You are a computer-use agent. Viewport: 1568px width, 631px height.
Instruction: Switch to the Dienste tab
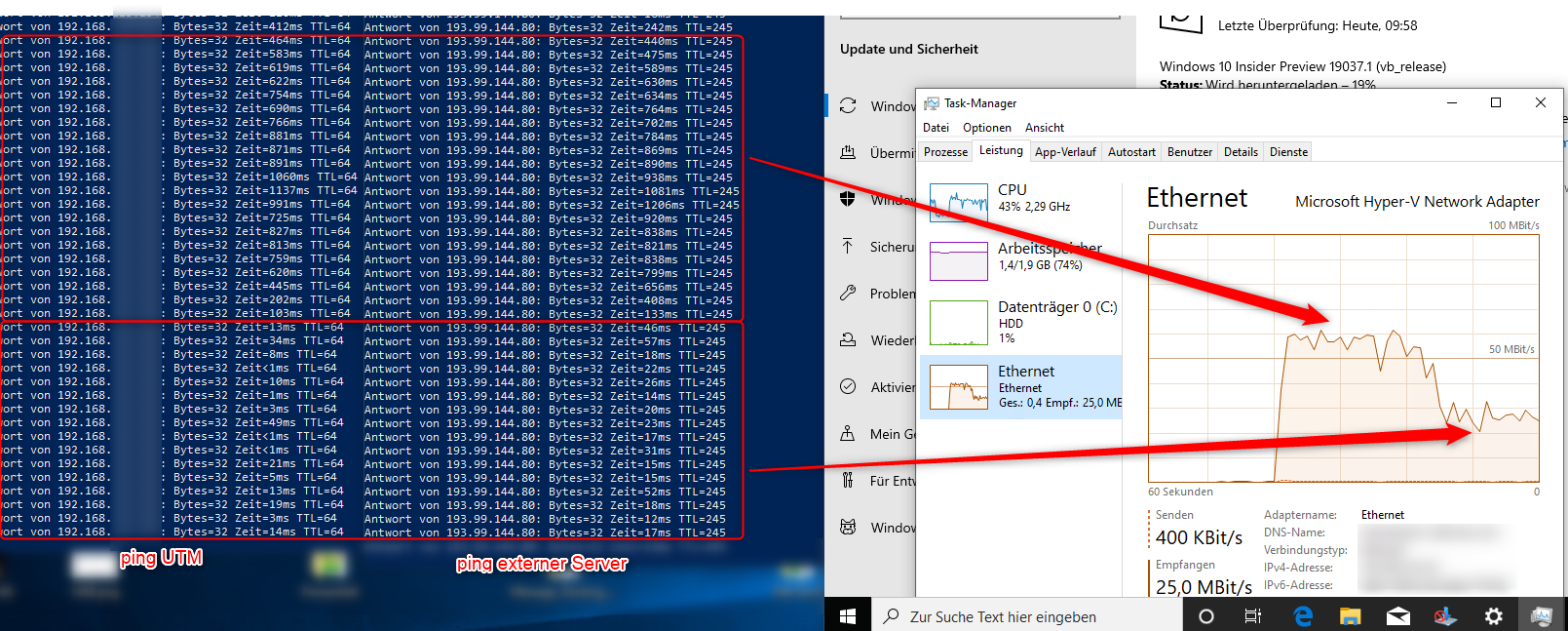click(1288, 152)
